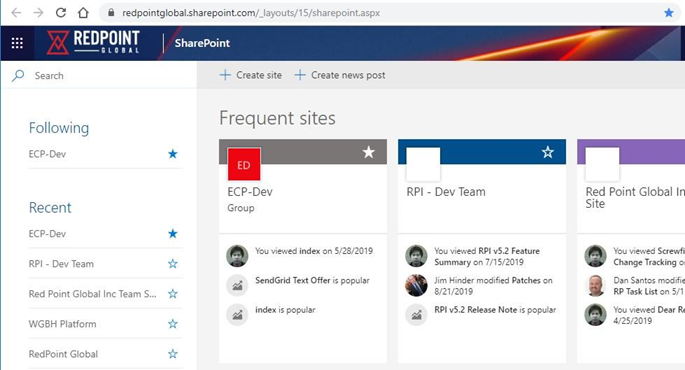Open Red Point Global Inc card title

[635, 197]
